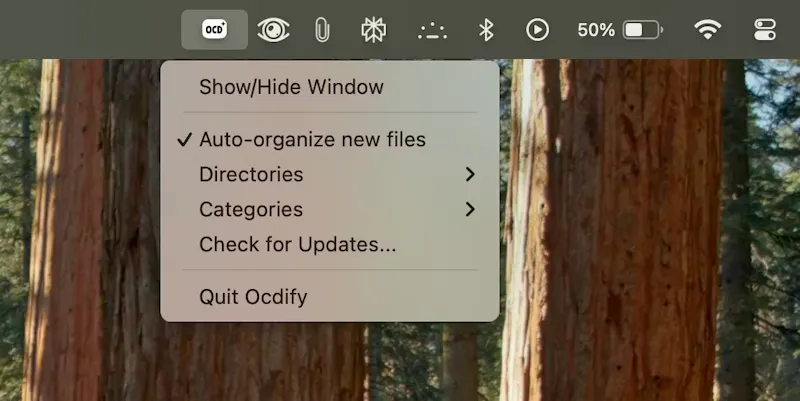Viewport: 800px width, 401px height.
Task: Open the Wi-Fi status menu
Action: point(707,30)
